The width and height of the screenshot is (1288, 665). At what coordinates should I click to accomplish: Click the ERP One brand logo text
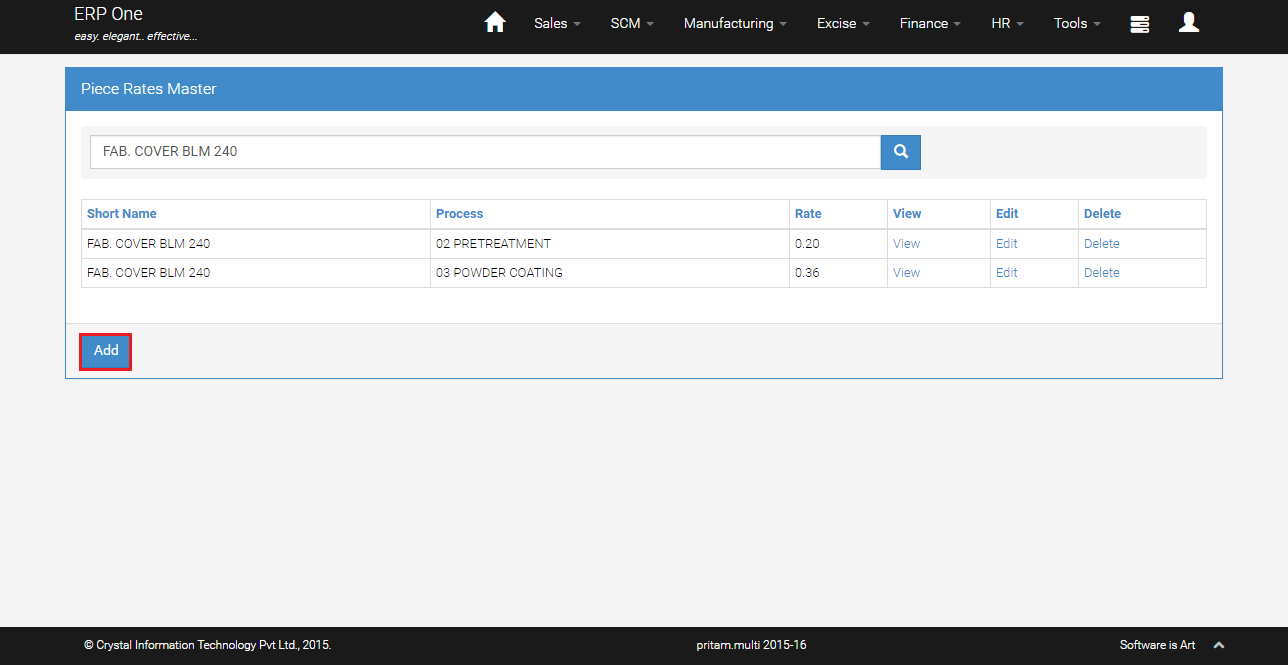click(108, 14)
